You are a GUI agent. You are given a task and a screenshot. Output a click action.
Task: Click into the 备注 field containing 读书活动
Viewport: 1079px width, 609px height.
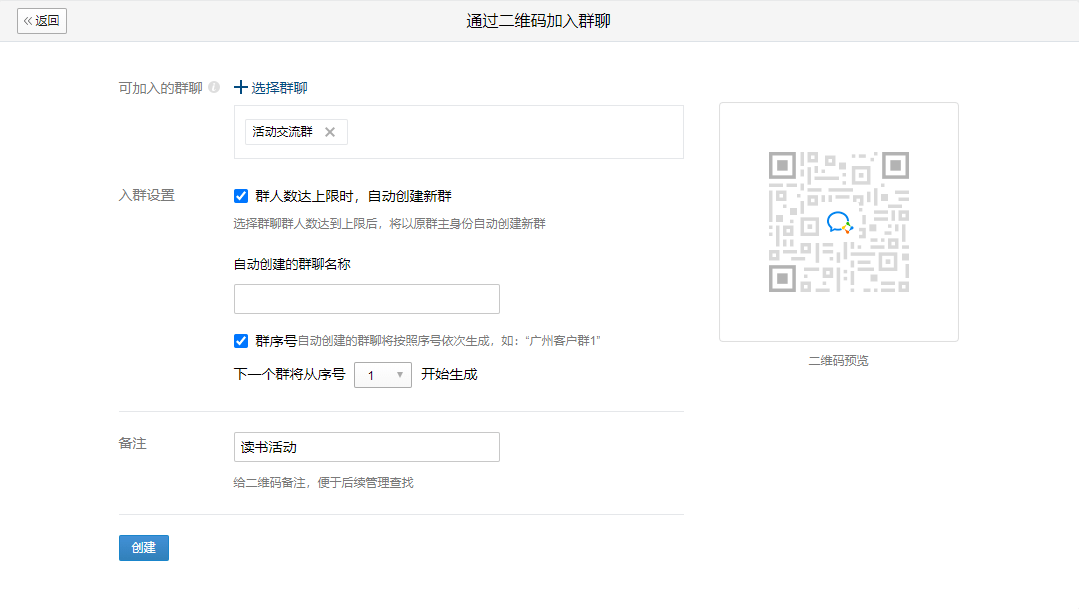click(x=366, y=447)
